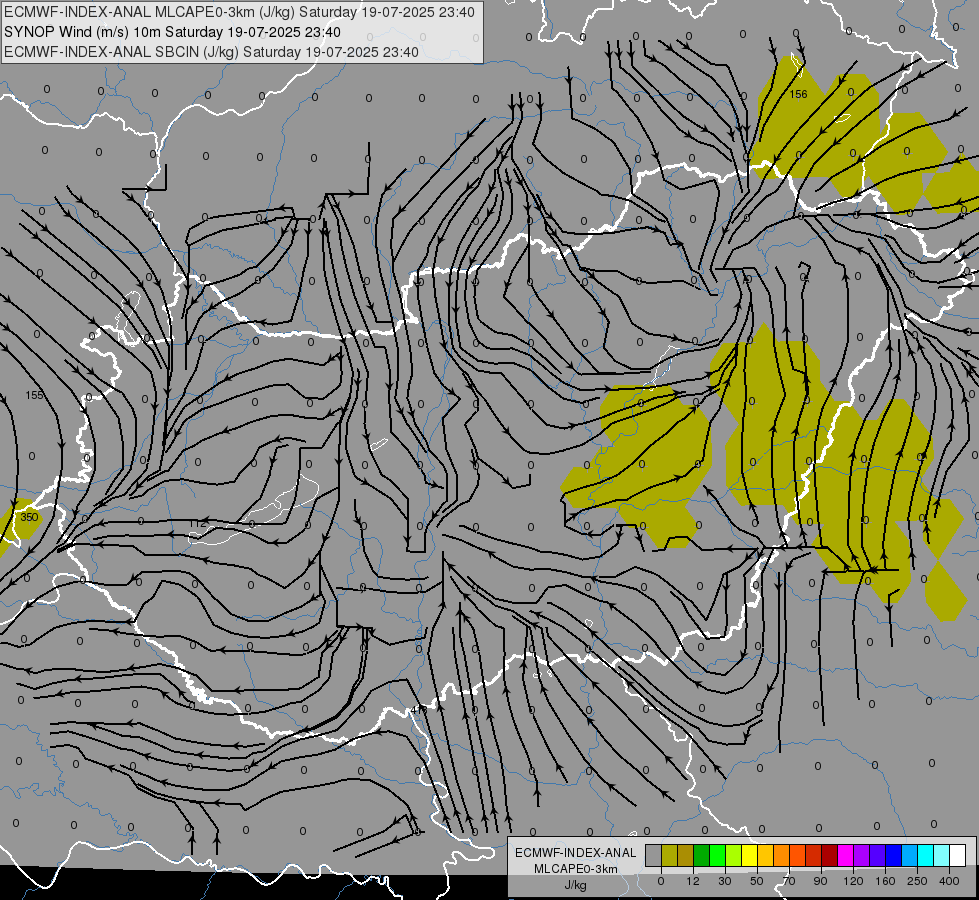Click the legend tick label 70
The width and height of the screenshot is (979, 900).
pos(789,881)
